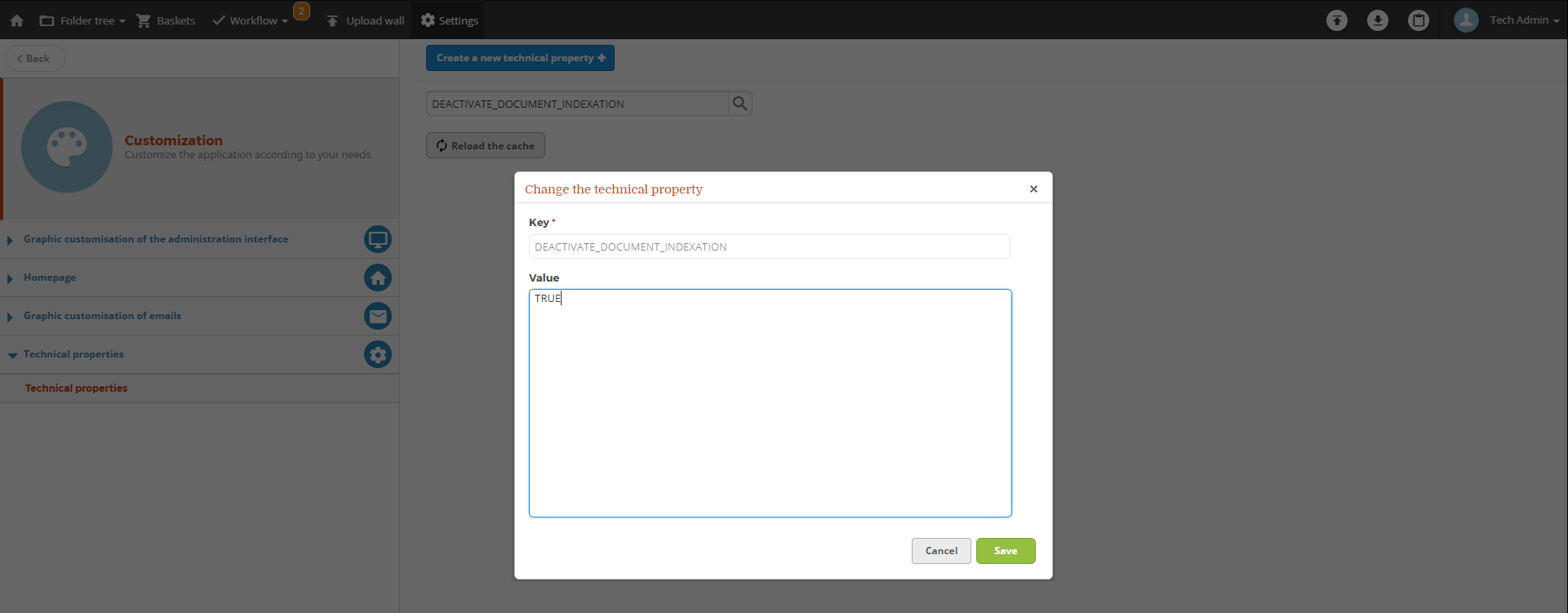This screenshot has height=613, width=1568.
Task: Expand Graphic customisation of emails
Action: [102, 316]
